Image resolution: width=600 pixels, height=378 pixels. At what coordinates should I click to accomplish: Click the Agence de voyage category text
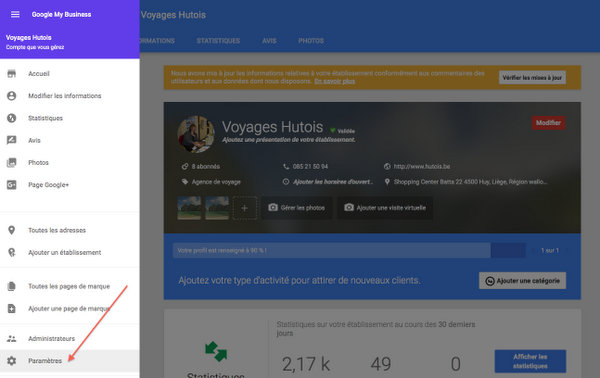[216, 182]
